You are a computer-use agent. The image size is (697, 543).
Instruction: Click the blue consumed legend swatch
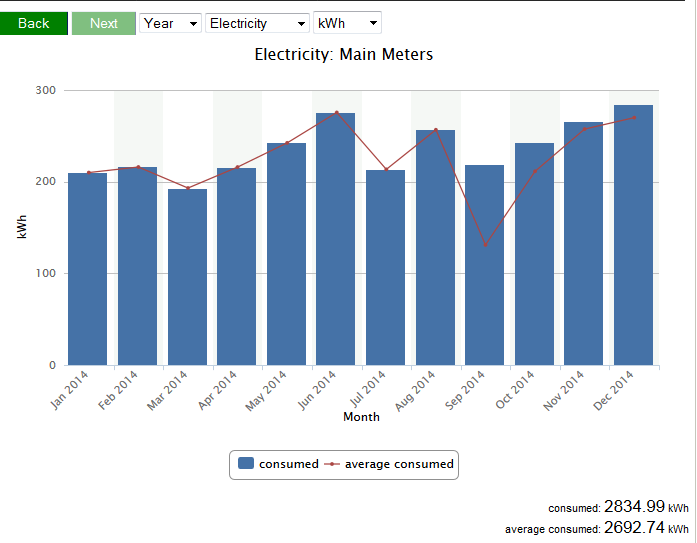tap(245, 464)
